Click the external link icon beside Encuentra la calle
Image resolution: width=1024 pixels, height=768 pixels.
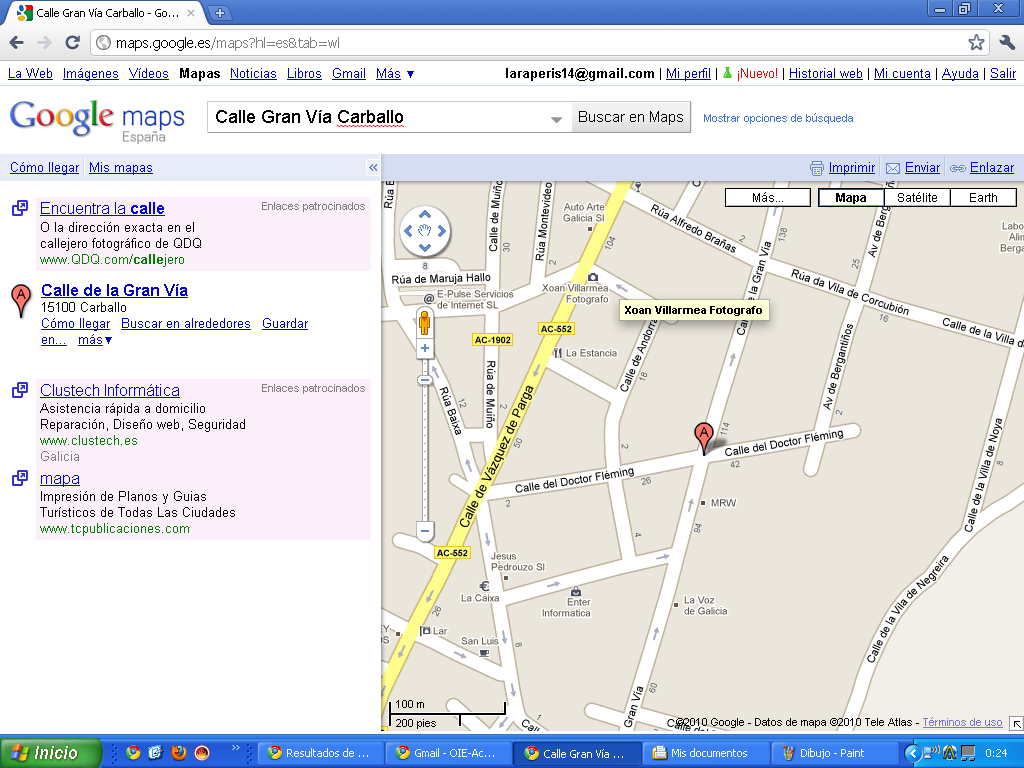pos(20,208)
